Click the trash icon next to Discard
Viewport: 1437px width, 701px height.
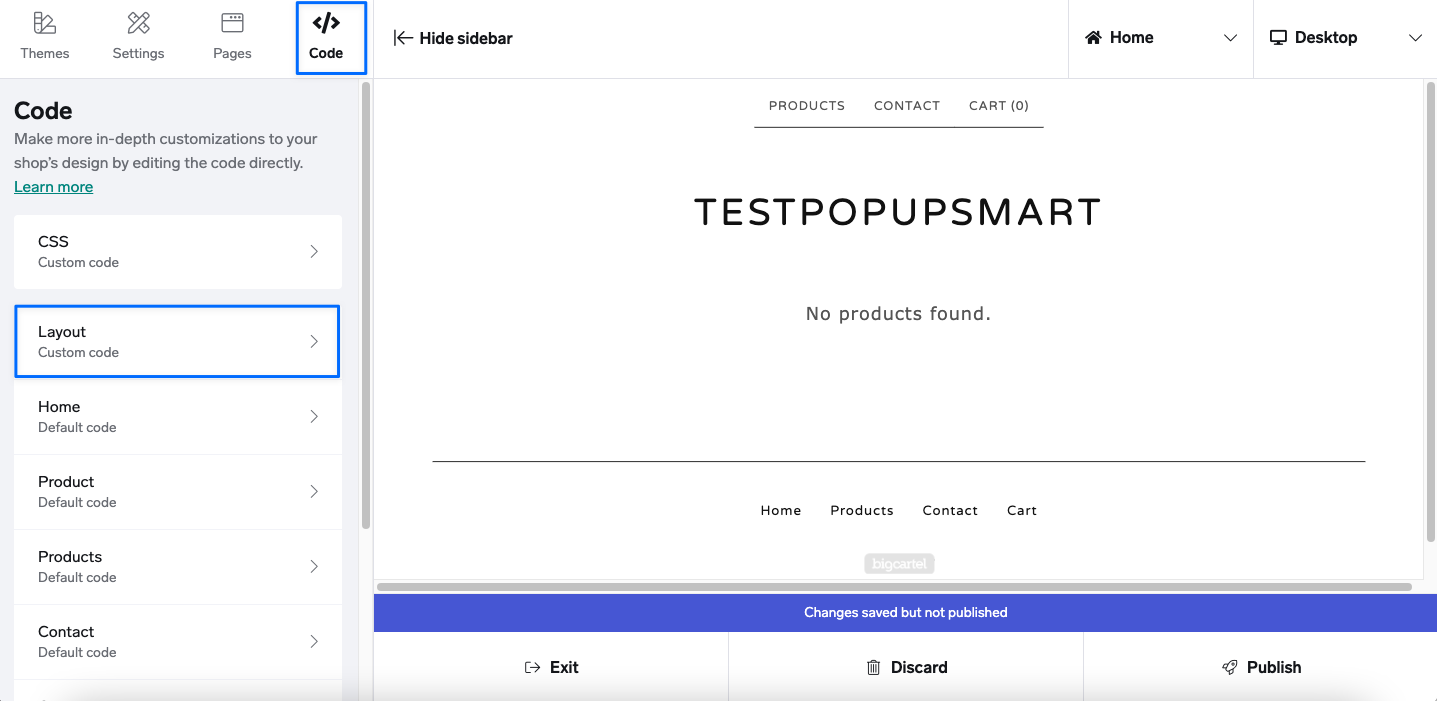point(874,667)
